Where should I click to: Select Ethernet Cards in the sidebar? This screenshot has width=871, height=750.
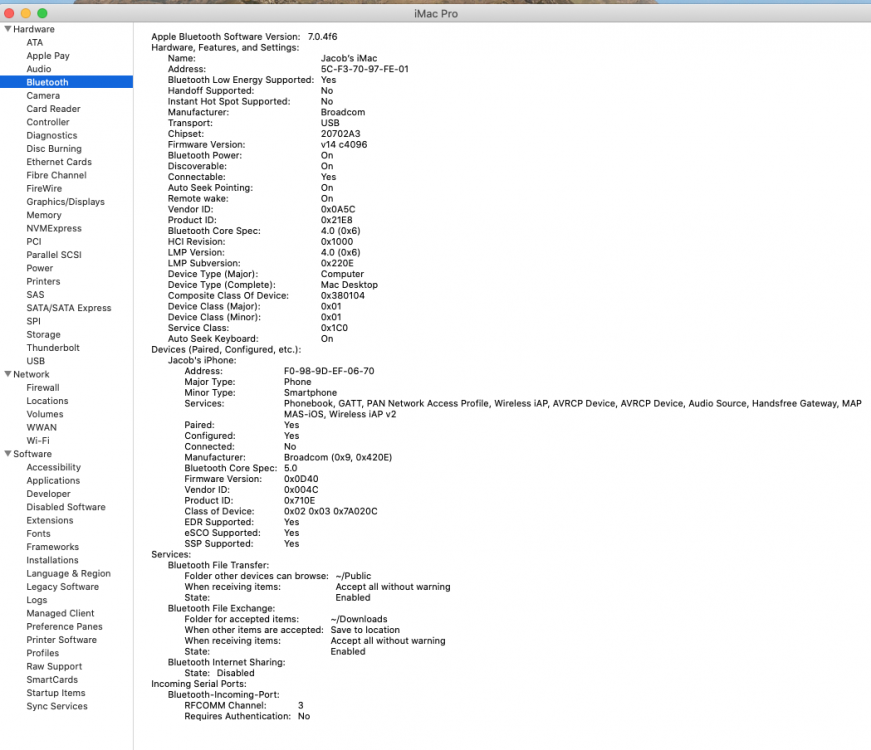click(59, 162)
